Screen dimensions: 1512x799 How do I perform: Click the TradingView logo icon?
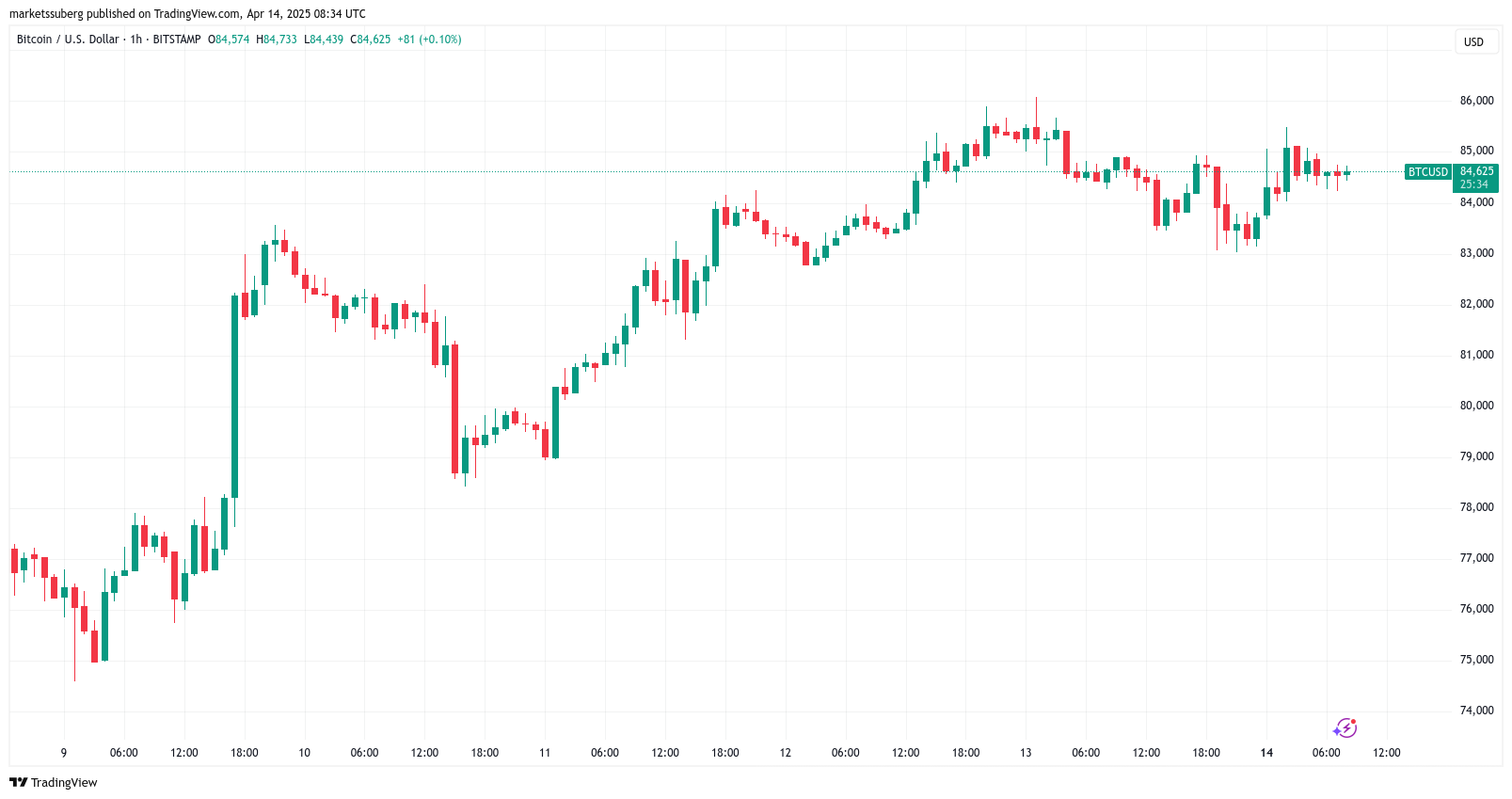18,782
